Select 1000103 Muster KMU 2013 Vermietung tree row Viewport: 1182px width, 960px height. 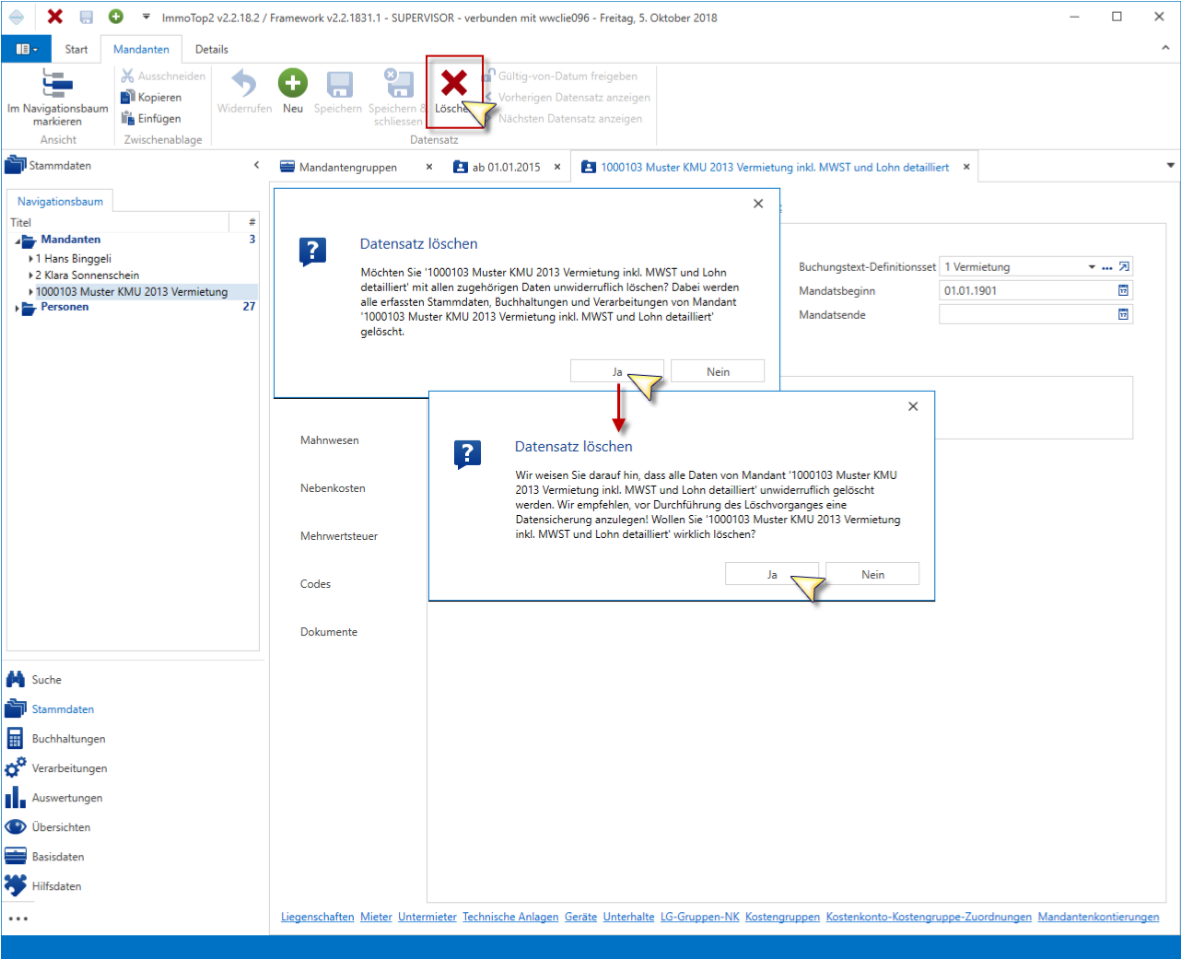[x=132, y=292]
